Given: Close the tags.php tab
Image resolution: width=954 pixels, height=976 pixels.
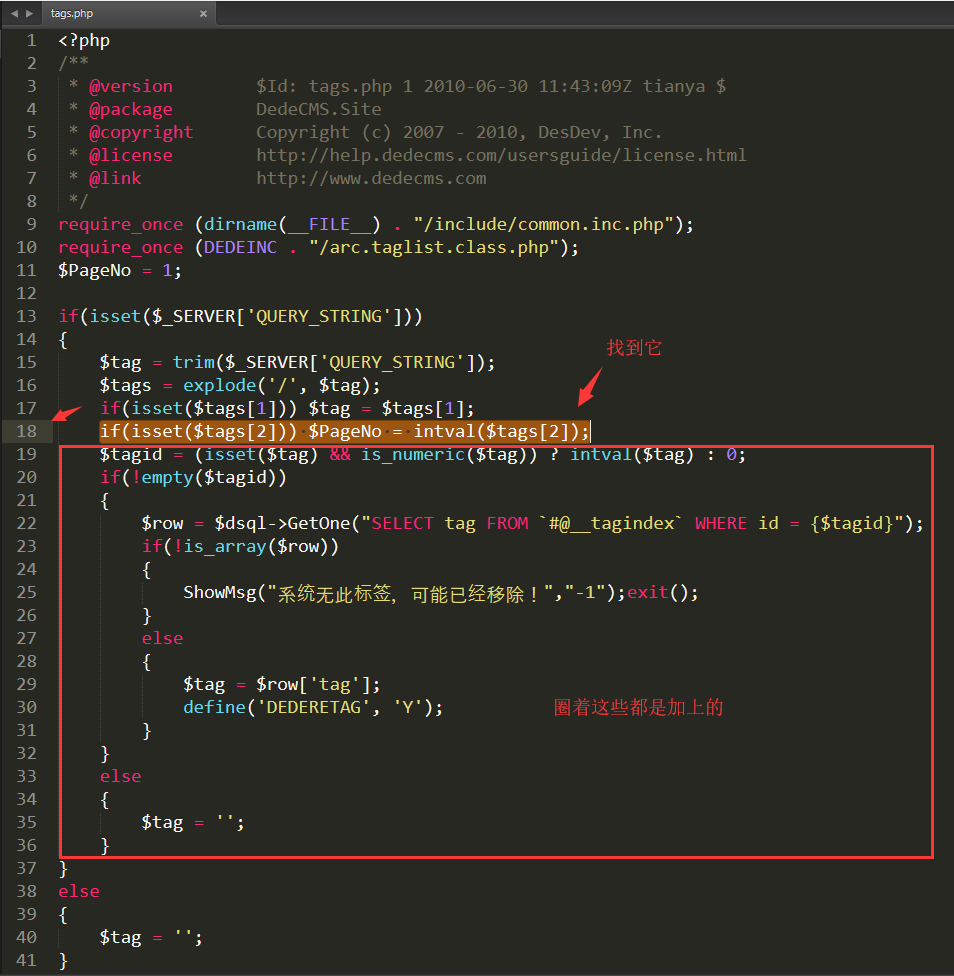Looking at the screenshot, I should pos(203,14).
